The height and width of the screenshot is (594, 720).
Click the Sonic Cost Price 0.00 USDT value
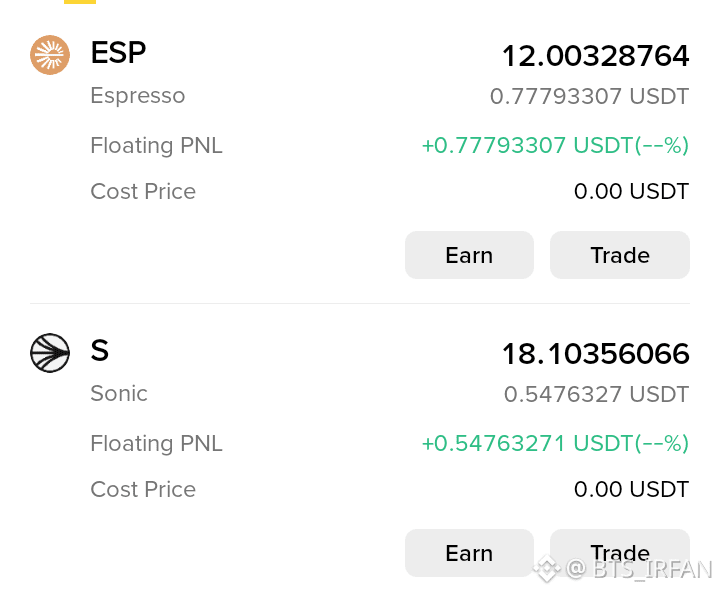click(x=631, y=489)
